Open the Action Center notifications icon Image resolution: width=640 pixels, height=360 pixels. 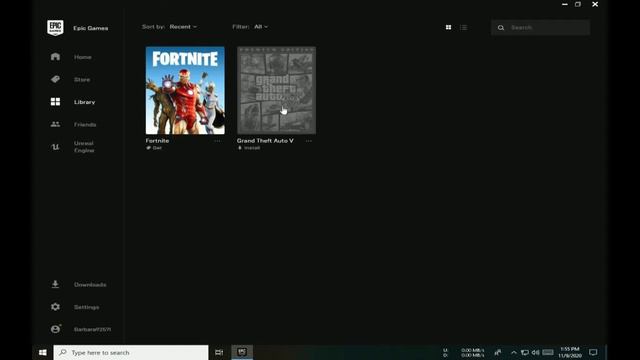tap(593, 352)
